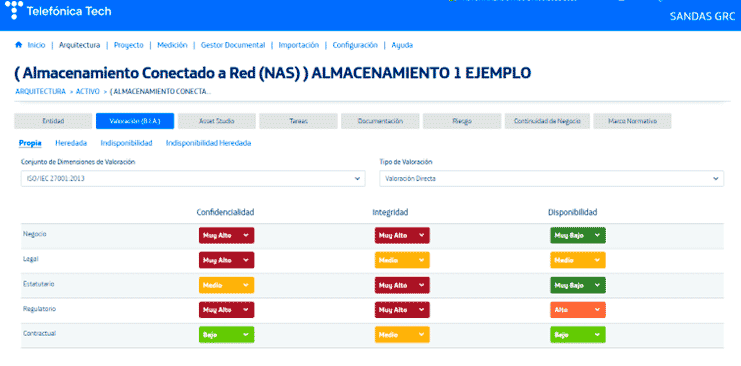Open the Gestor Documental menu
741x366 pixels.
click(x=233, y=45)
